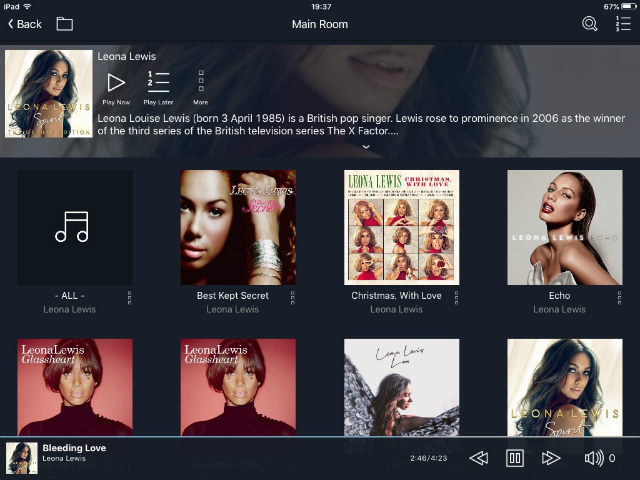Click the playback progress line
The height and width of the screenshot is (480, 640).
[320, 436]
